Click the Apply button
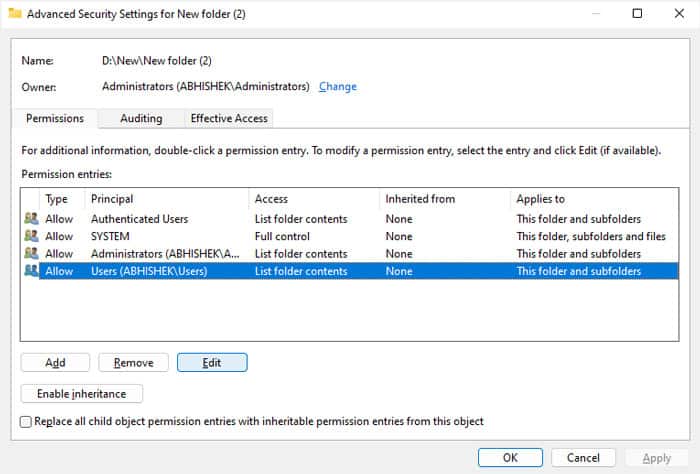The width and height of the screenshot is (700, 474). pyautogui.click(x=657, y=457)
